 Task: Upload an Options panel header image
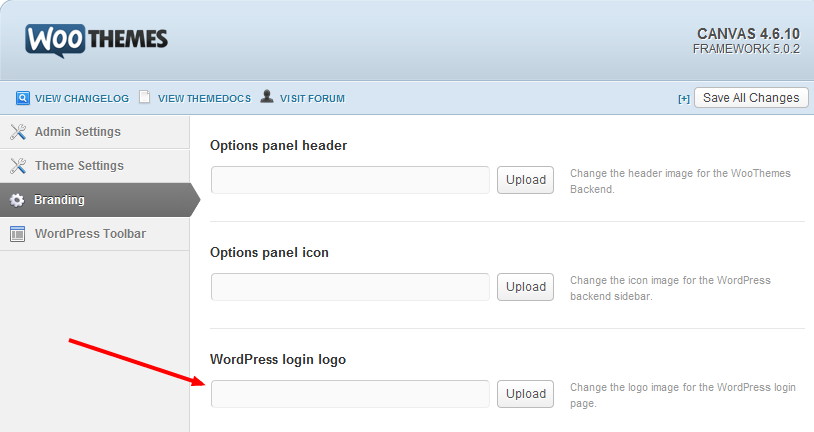tap(525, 180)
